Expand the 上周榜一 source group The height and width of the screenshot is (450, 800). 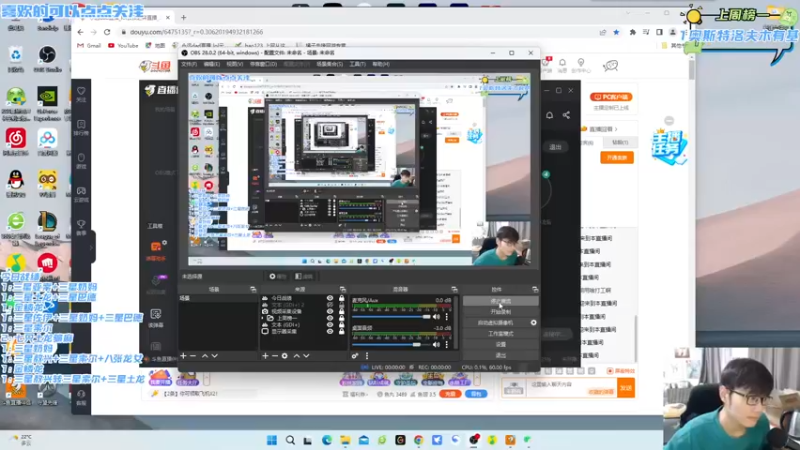264,318
